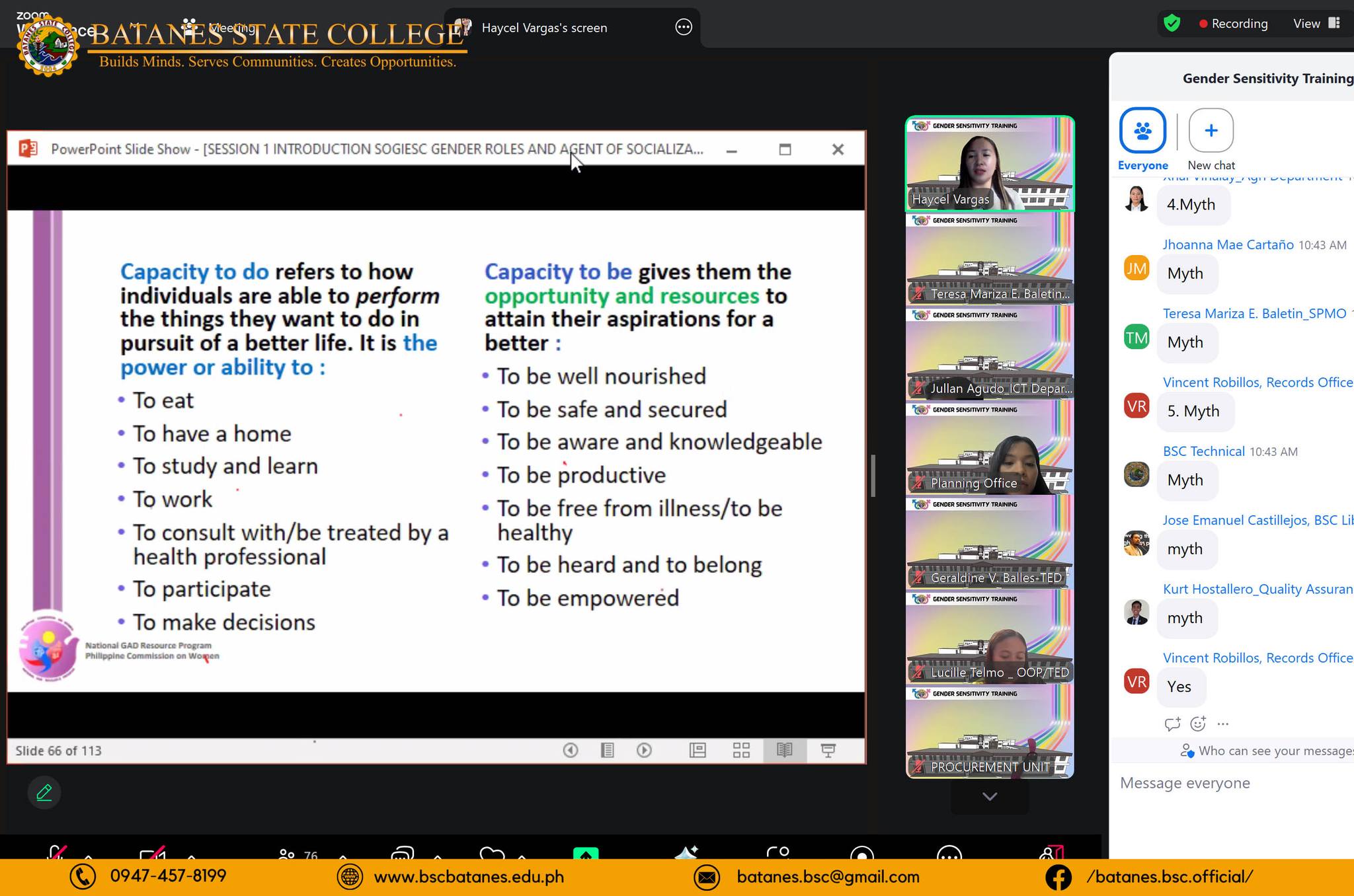This screenshot has height=896, width=1354.
Task: Start a New chat
Action: pos(1211,131)
